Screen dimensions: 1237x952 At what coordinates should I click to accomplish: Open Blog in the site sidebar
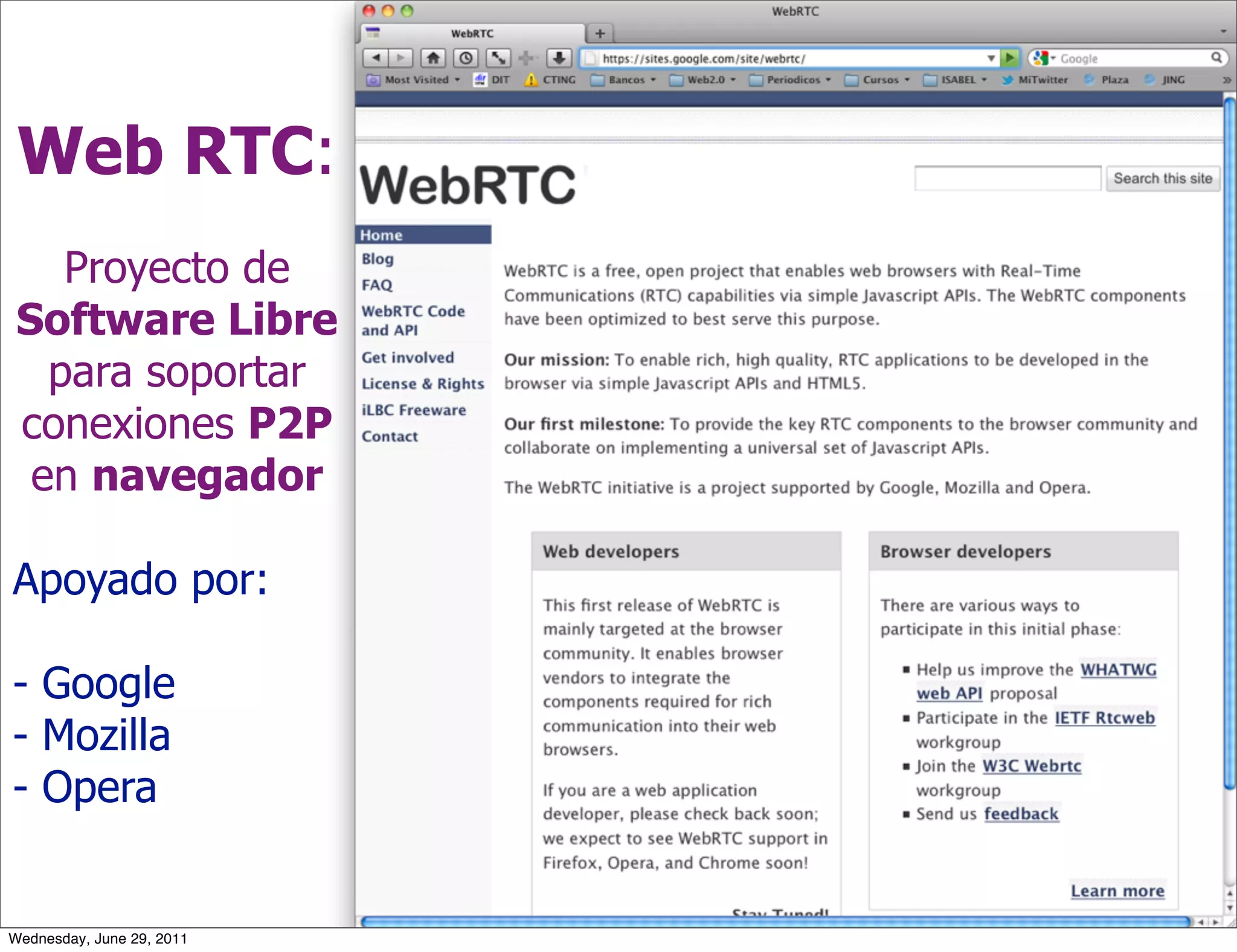[378, 259]
